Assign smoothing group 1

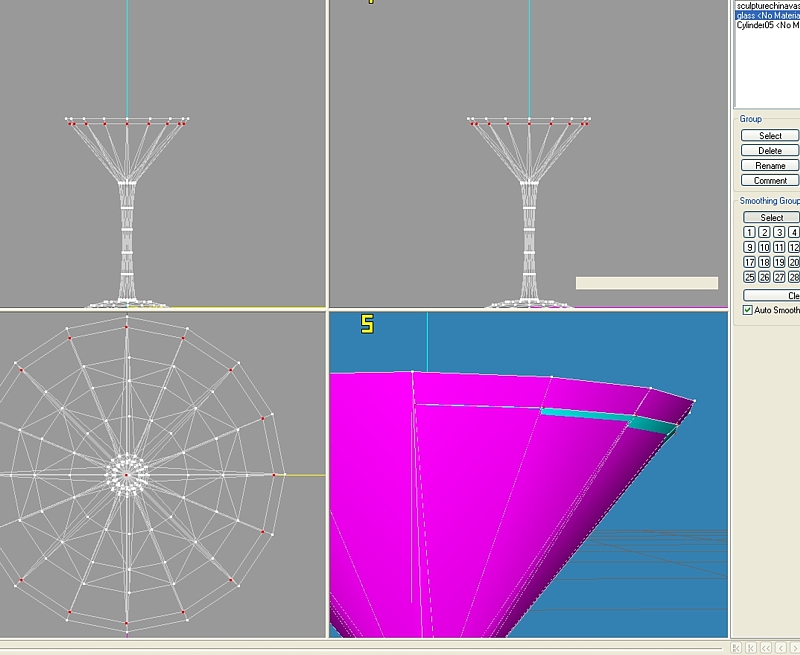coord(750,232)
